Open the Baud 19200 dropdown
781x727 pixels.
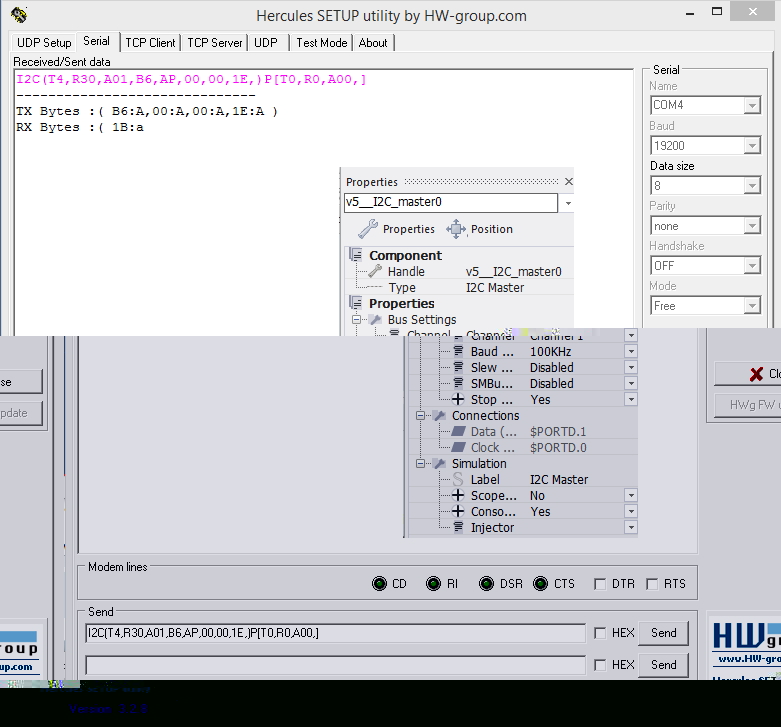[x=752, y=146]
